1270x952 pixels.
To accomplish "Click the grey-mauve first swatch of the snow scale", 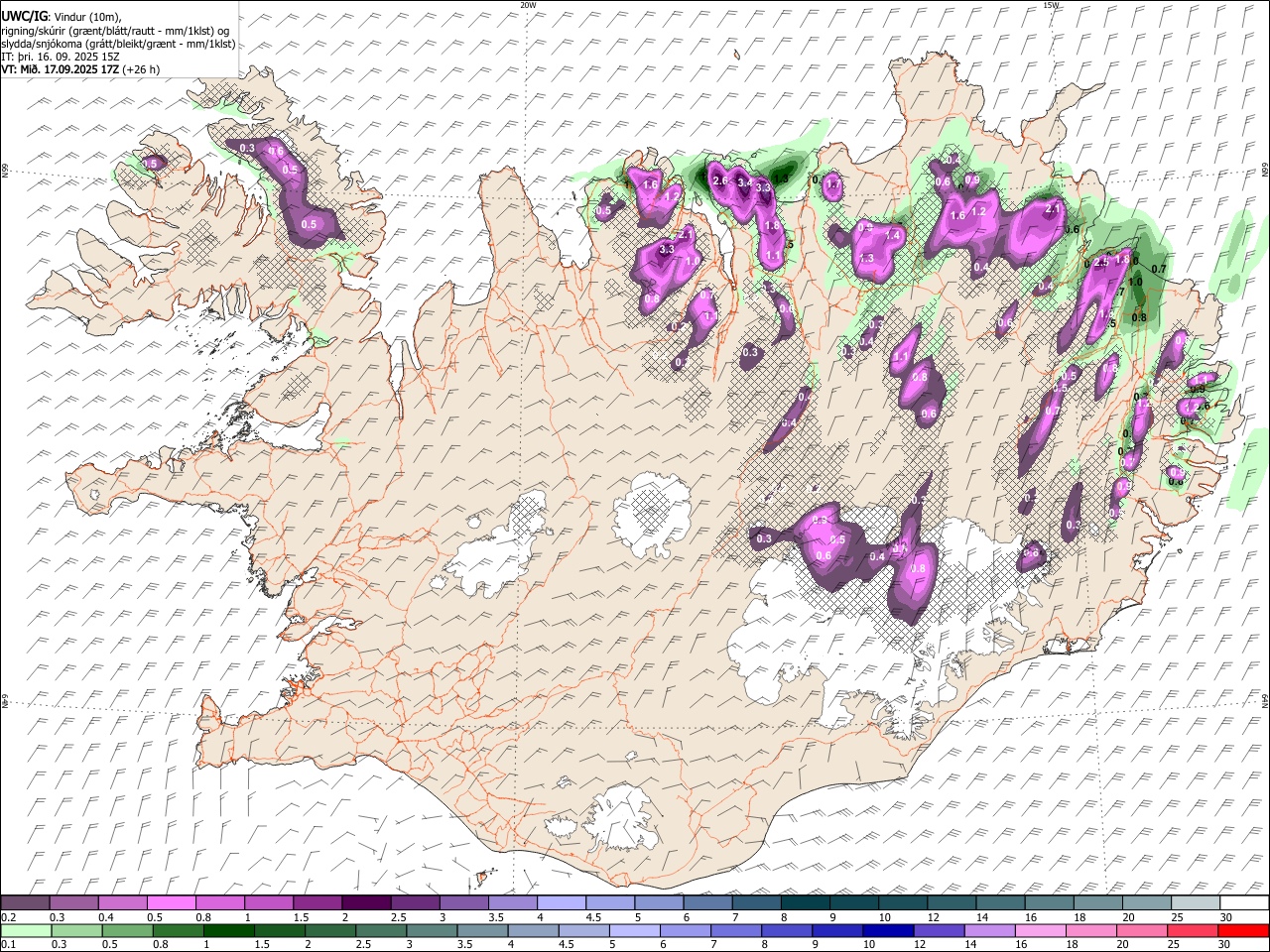I will pos(25,902).
